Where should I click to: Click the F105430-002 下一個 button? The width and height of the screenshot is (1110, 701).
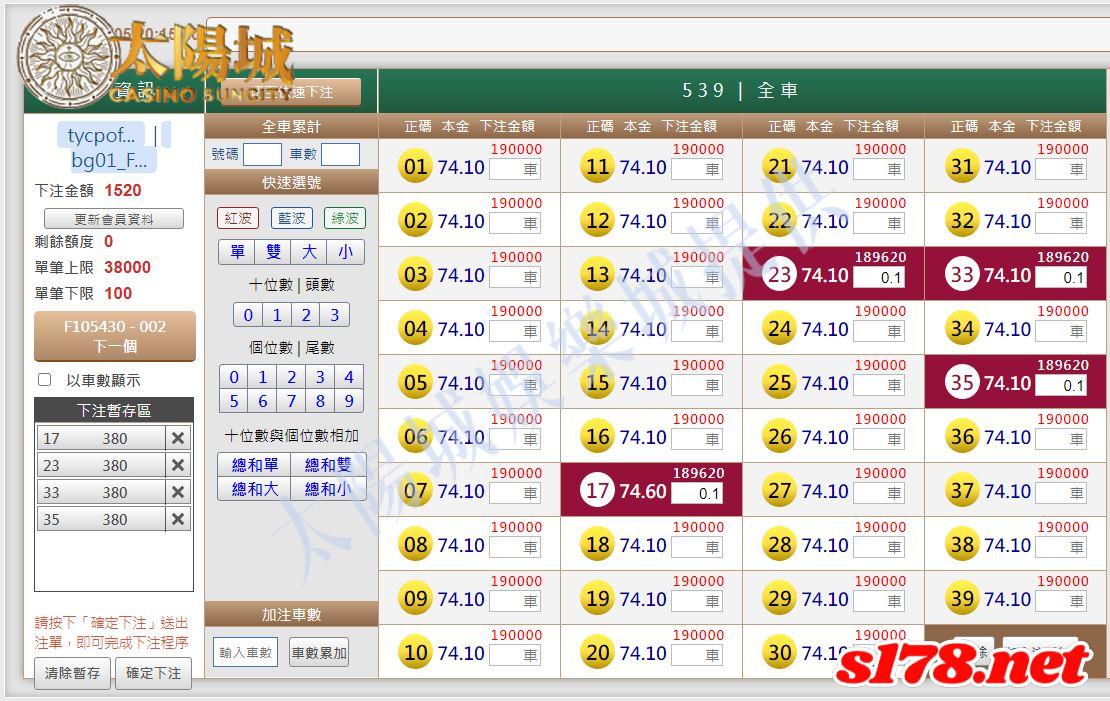tap(115, 336)
